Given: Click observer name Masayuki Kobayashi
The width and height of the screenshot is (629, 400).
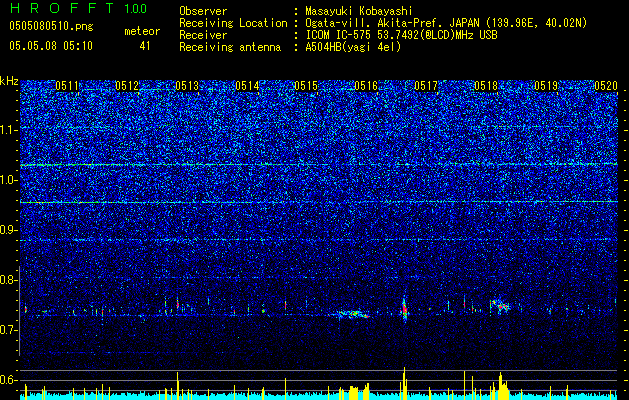Looking at the screenshot, I should [359, 11].
